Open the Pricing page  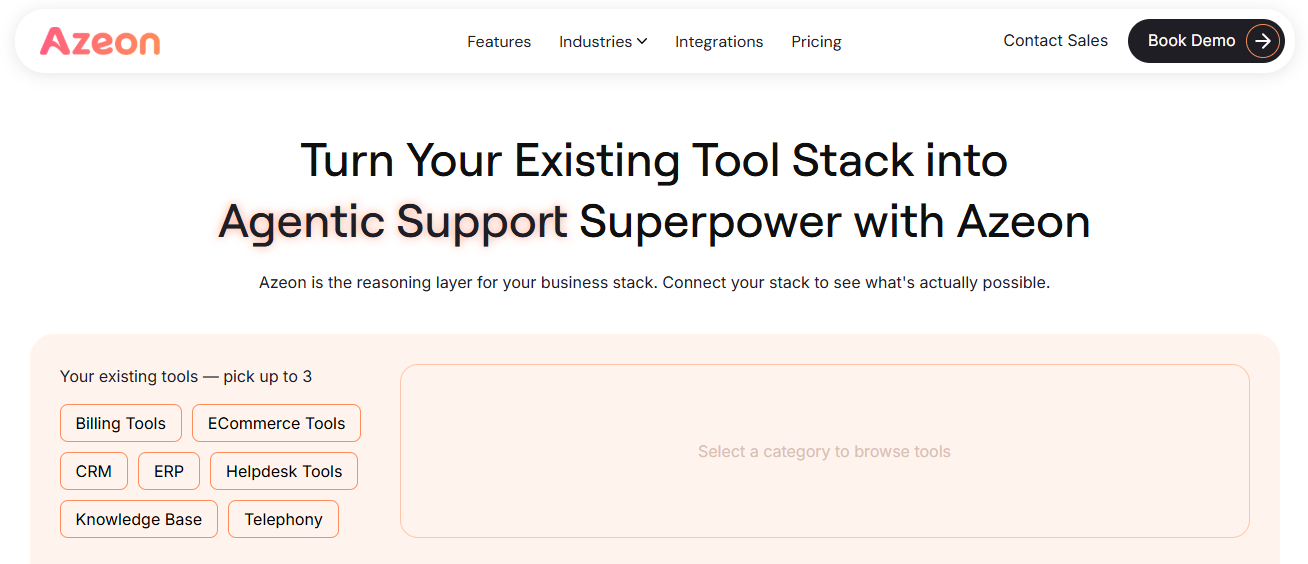point(816,42)
